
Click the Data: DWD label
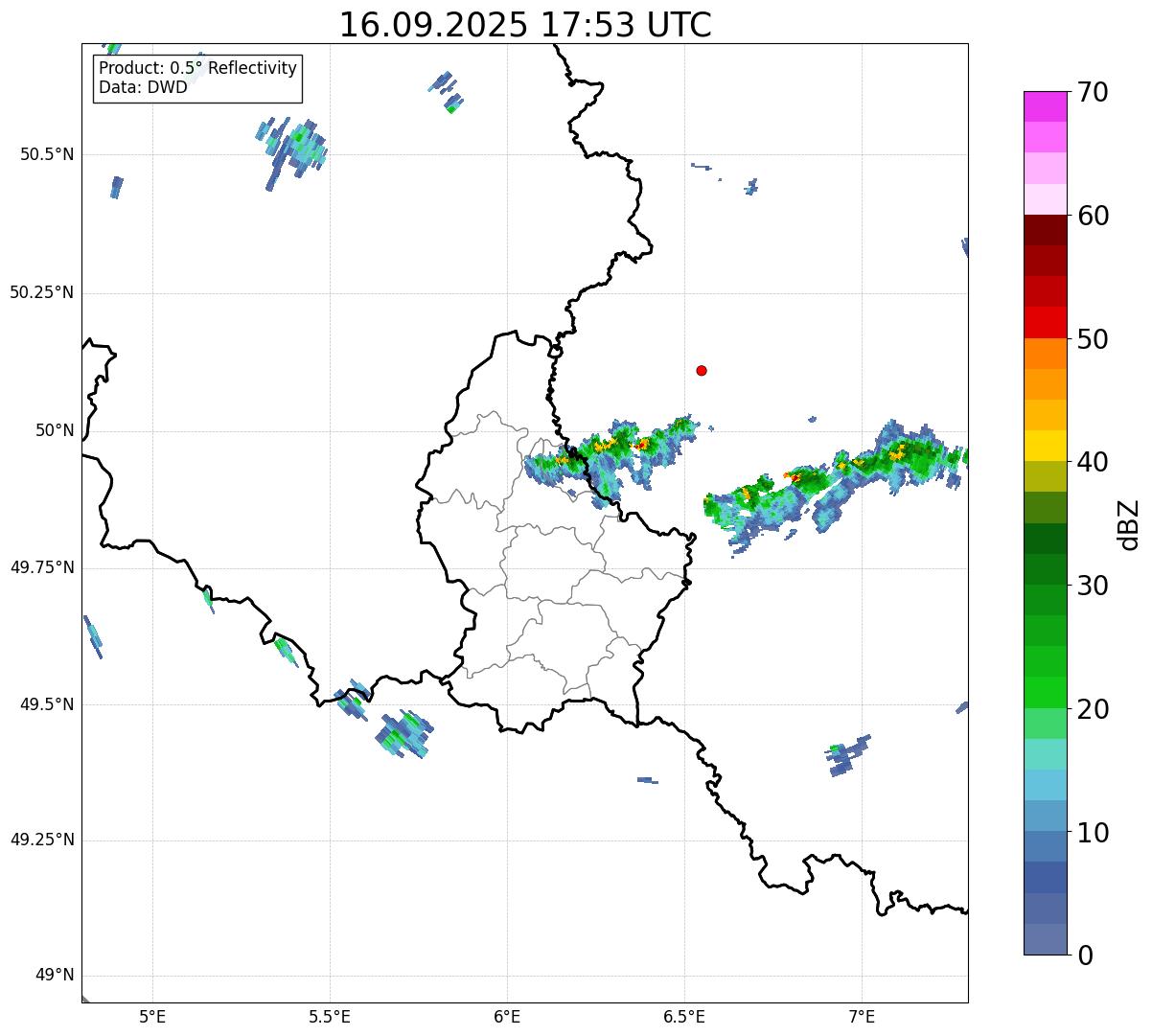coord(143,87)
